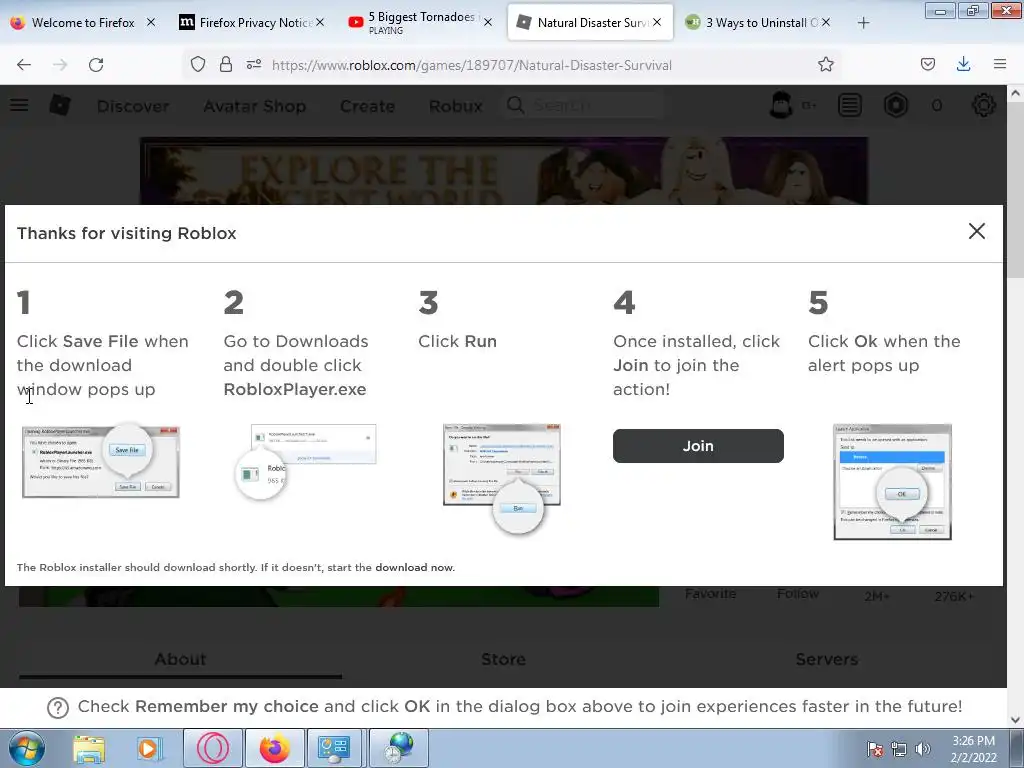Go back with the Firefox back arrow
This screenshot has width=1024, height=768.
point(24,65)
